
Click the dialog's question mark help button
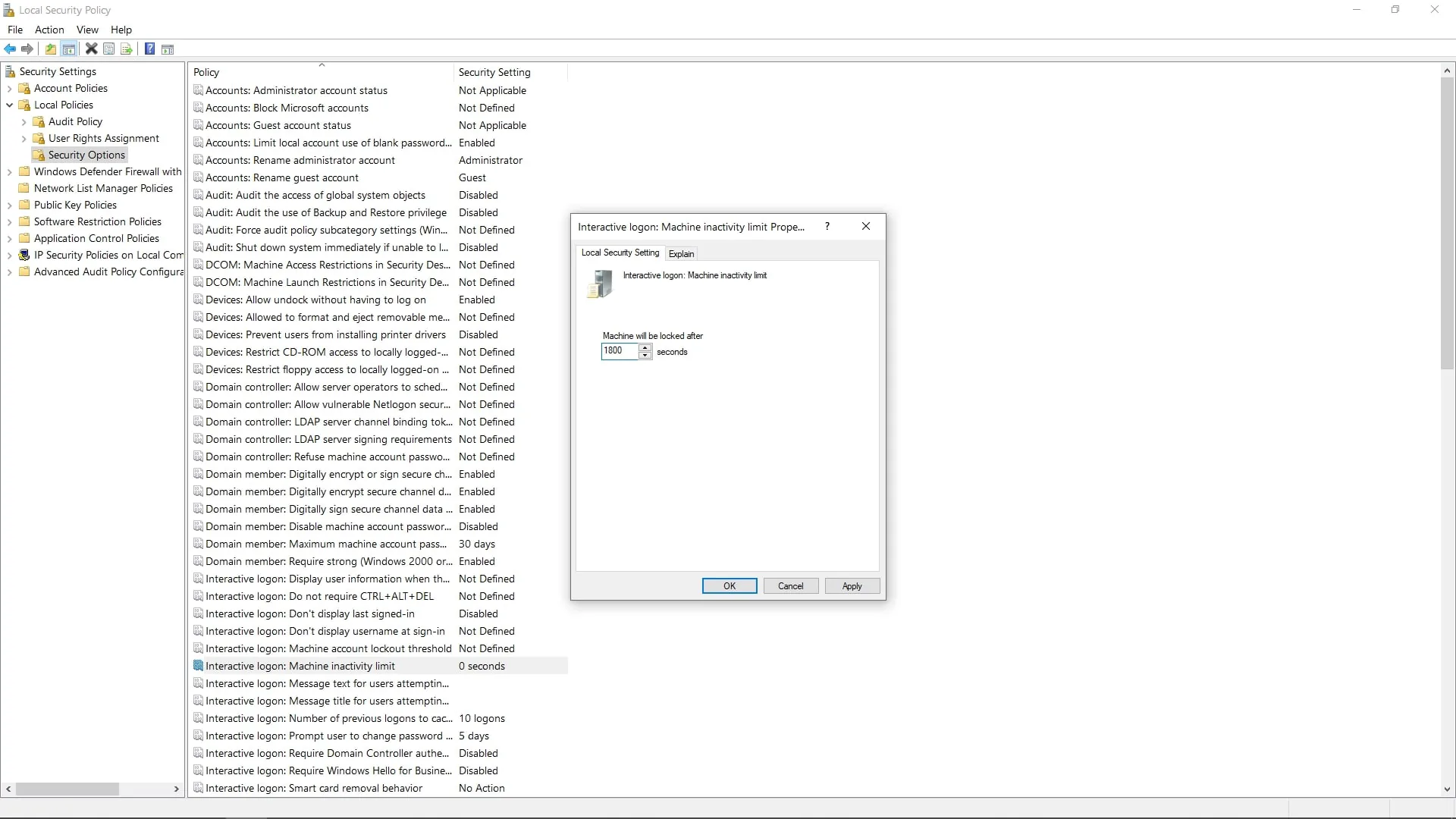click(x=827, y=226)
